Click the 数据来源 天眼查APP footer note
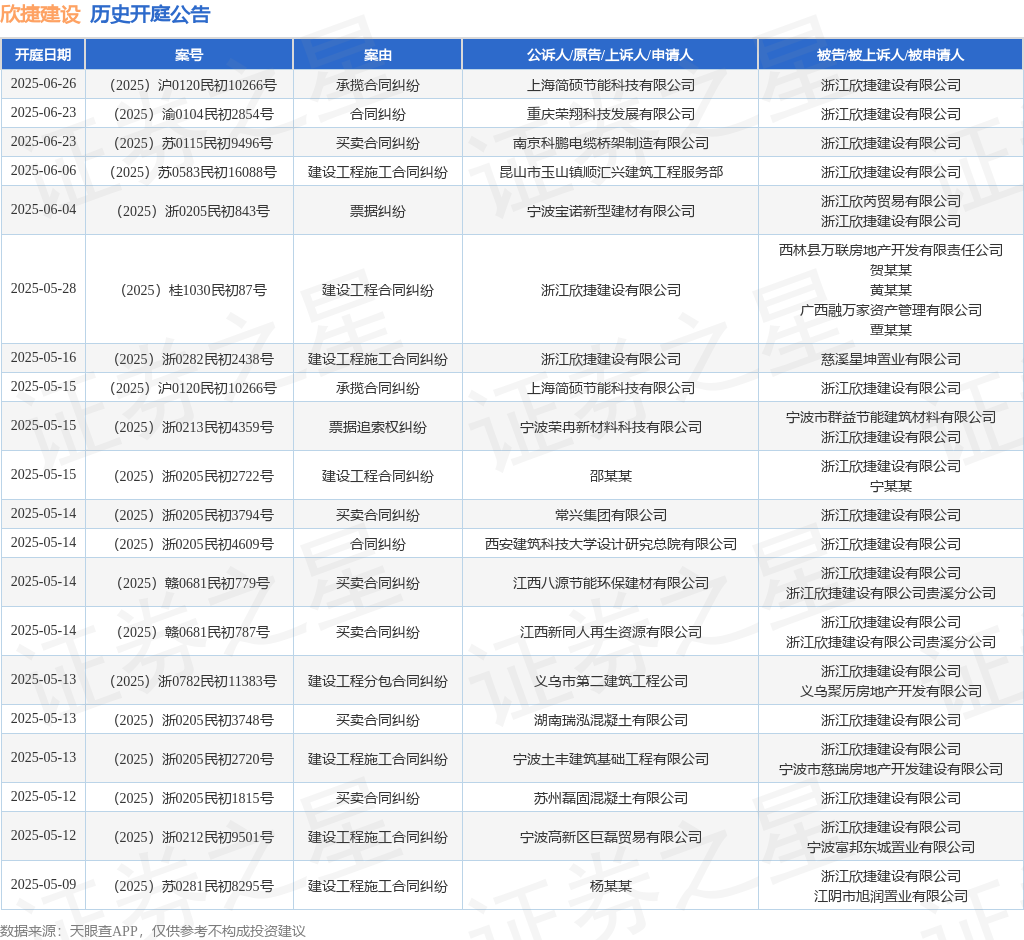Image resolution: width=1024 pixels, height=940 pixels. (153, 931)
